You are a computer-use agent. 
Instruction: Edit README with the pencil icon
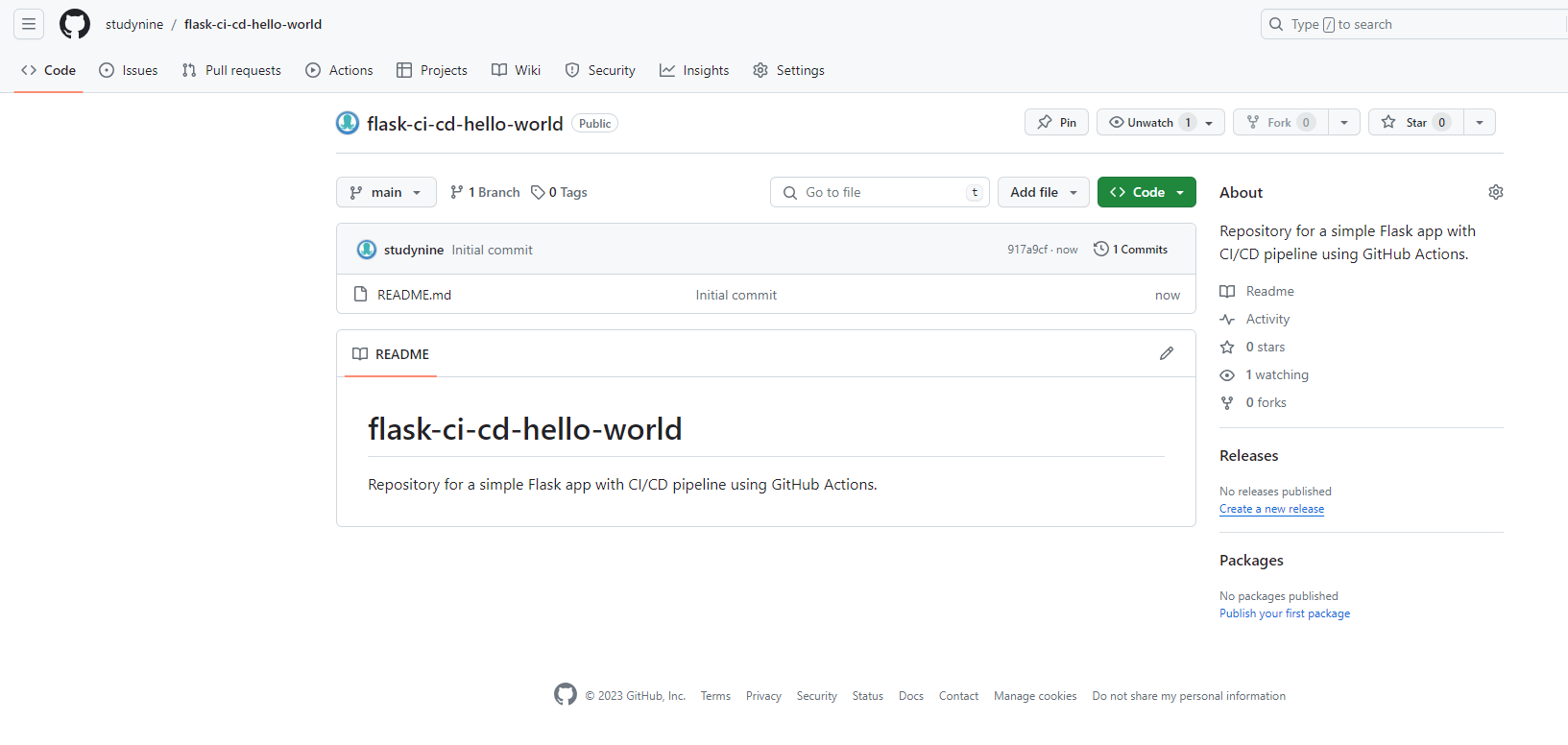click(1167, 353)
